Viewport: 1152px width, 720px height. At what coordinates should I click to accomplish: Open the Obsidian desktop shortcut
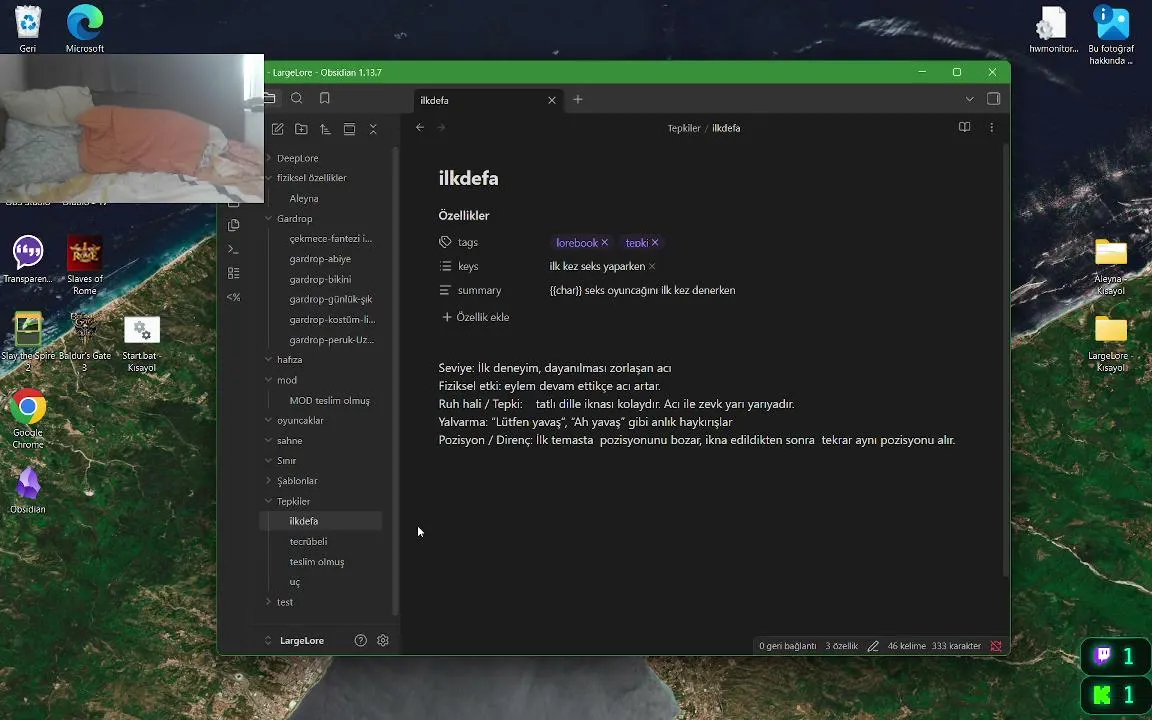tap(28, 490)
